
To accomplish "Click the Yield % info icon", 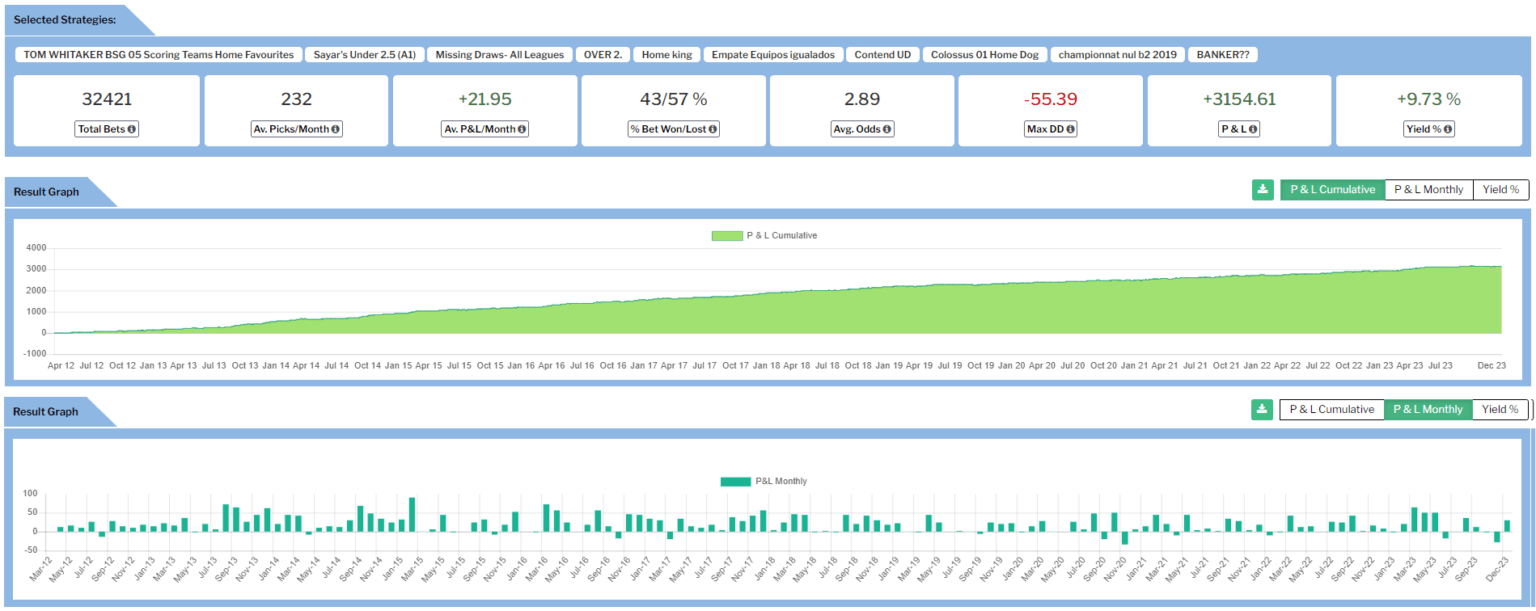I will [1449, 129].
